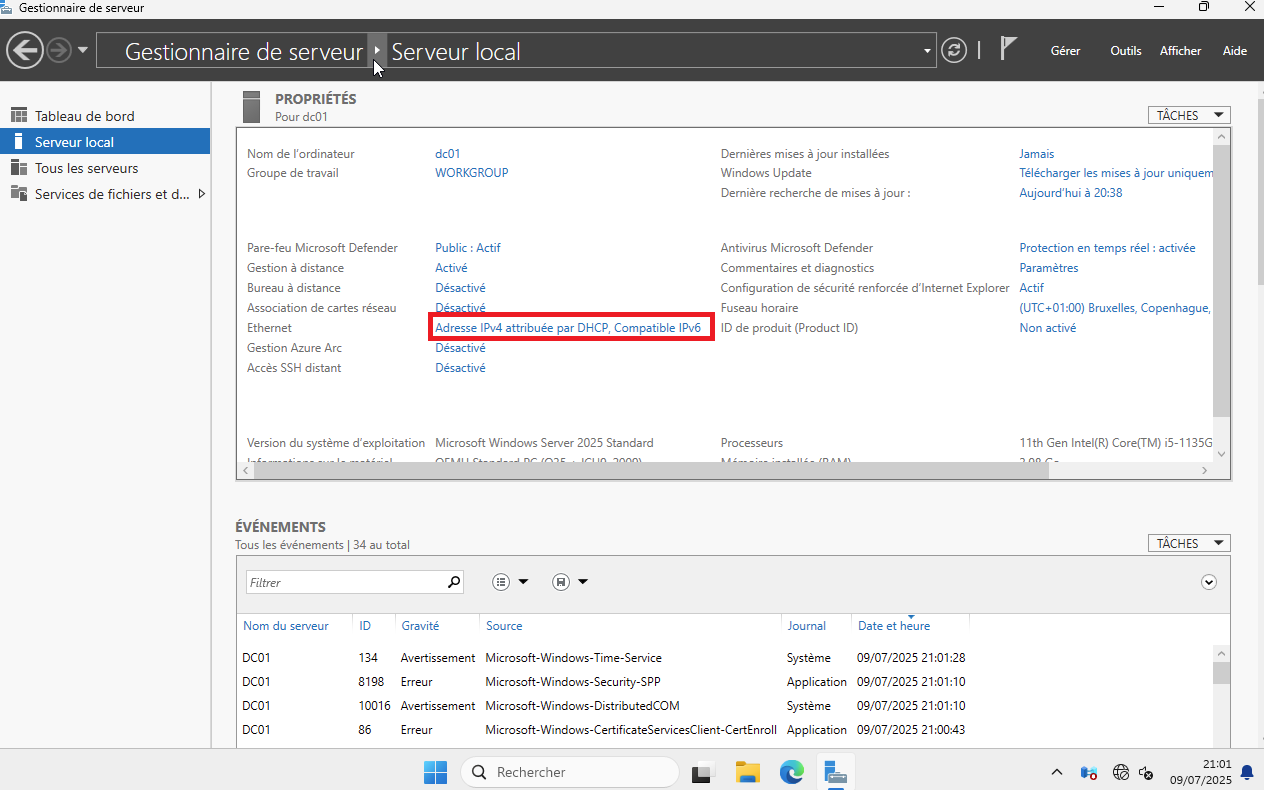Open File Explorer from the taskbar
Image resolution: width=1264 pixels, height=790 pixels.
pos(747,772)
